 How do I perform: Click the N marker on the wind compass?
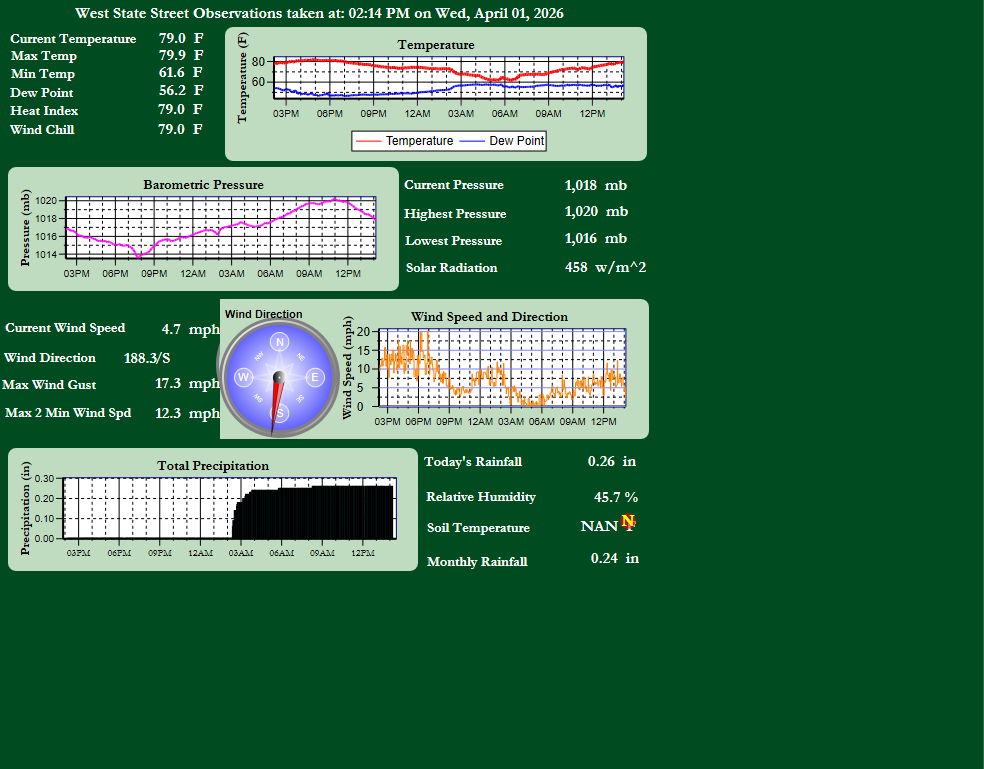tap(279, 342)
